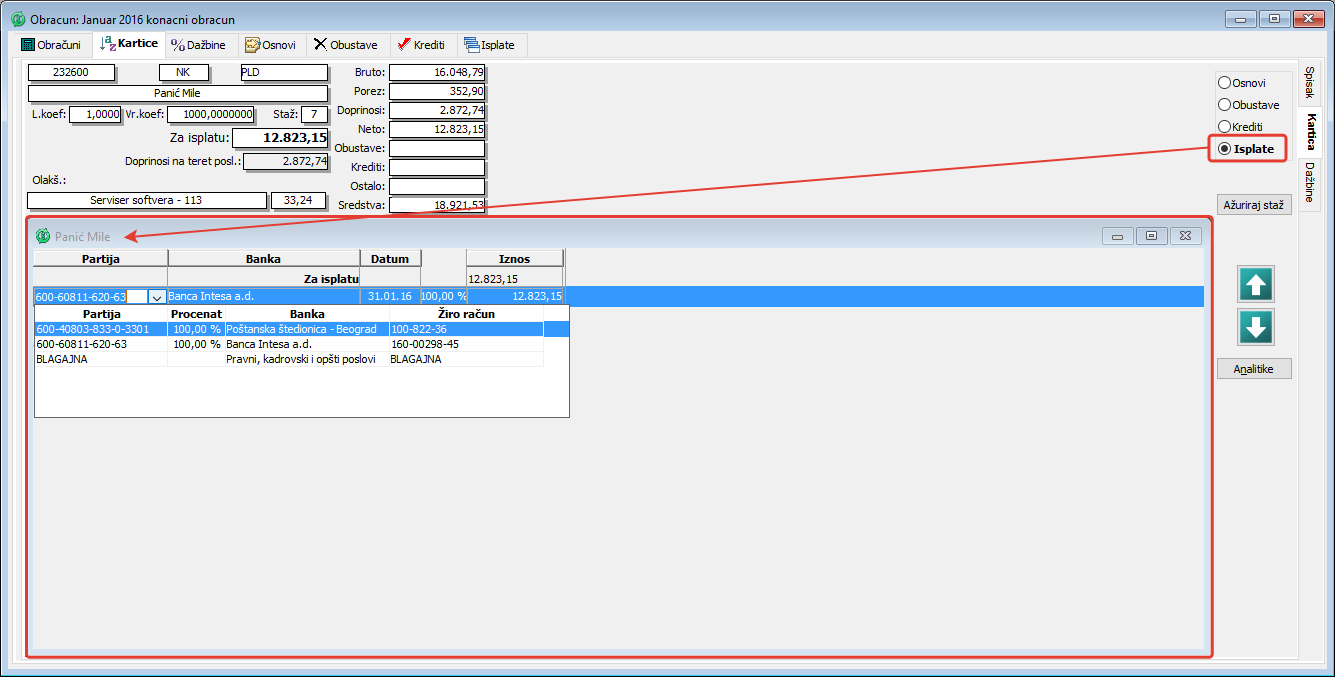Click the green up arrow button

pos(1256,285)
